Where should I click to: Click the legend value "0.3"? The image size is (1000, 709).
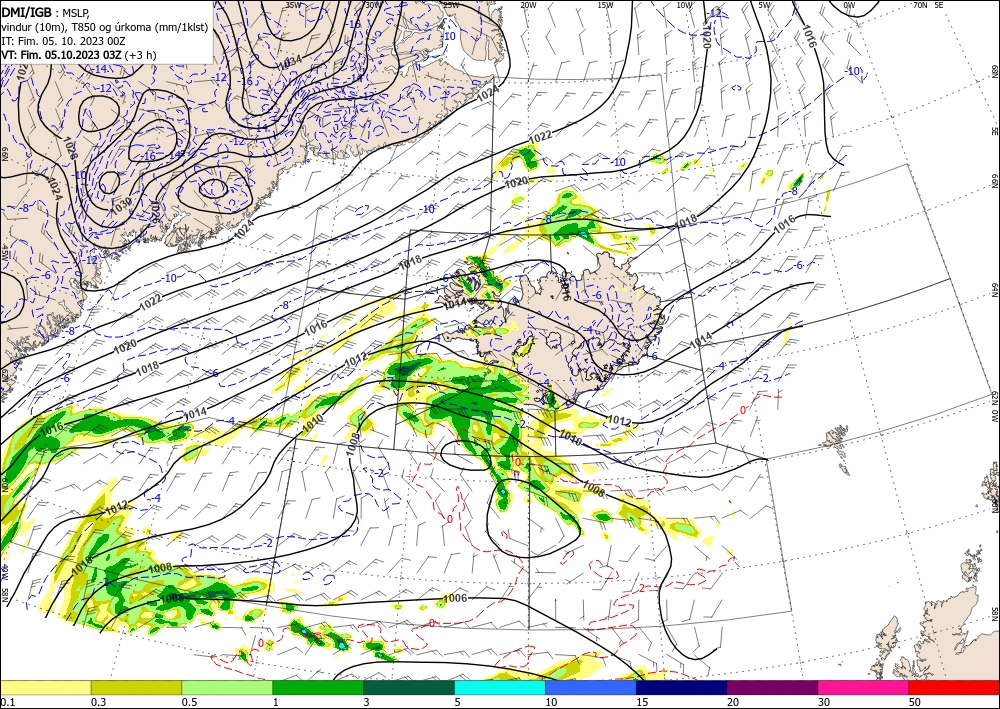click(x=98, y=702)
